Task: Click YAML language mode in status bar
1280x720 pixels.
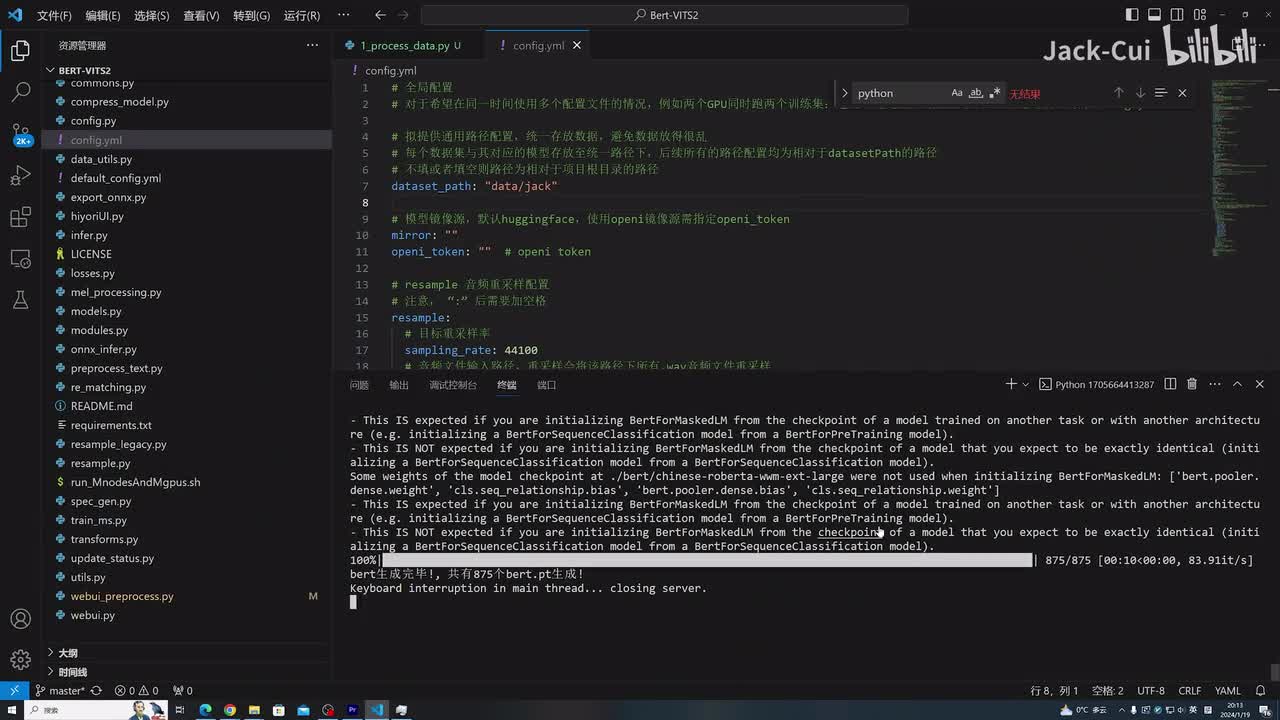Action: 1227,690
